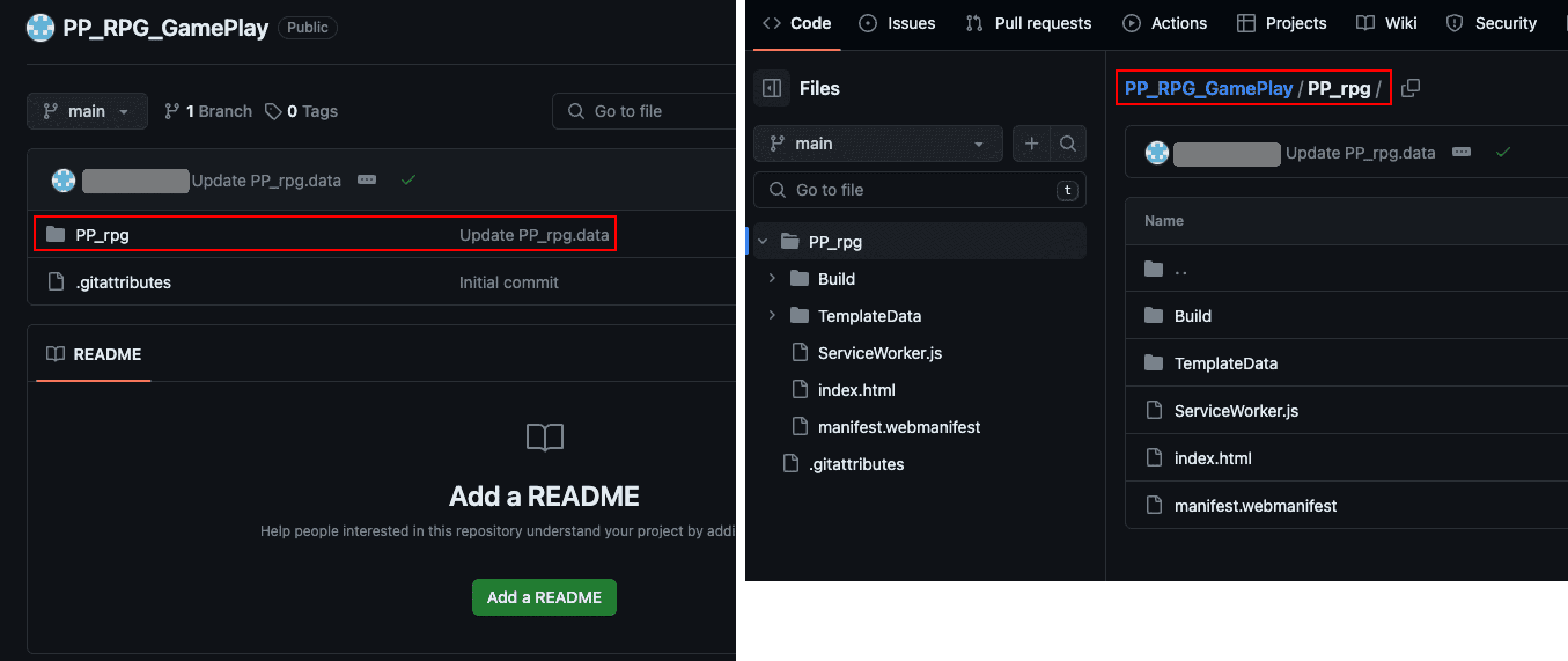The width and height of the screenshot is (1568, 661).
Task: Open the main branch dropdown in left panel
Action: (x=87, y=111)
